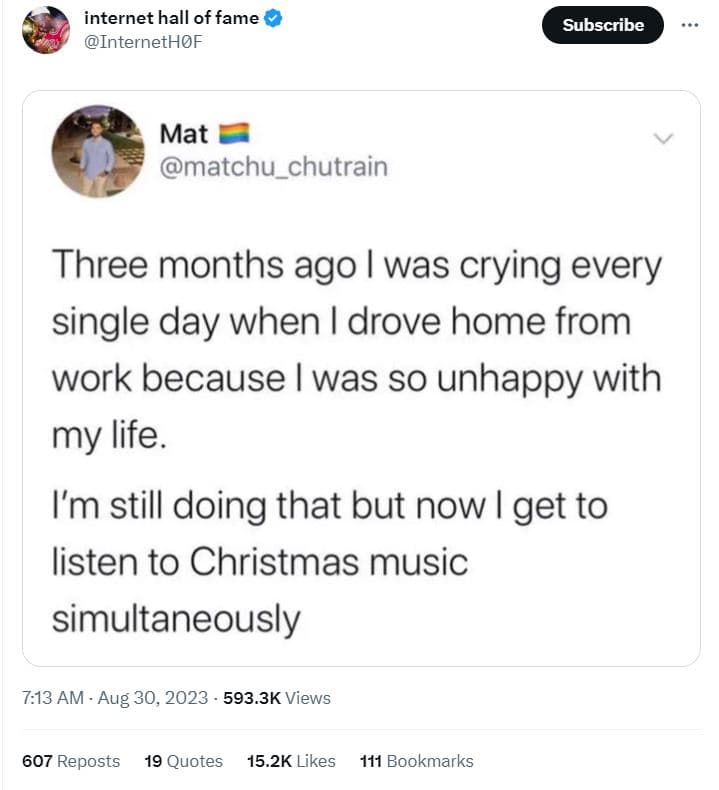
Task: Open the 15.2K Likes list
Action: [291, 761]
